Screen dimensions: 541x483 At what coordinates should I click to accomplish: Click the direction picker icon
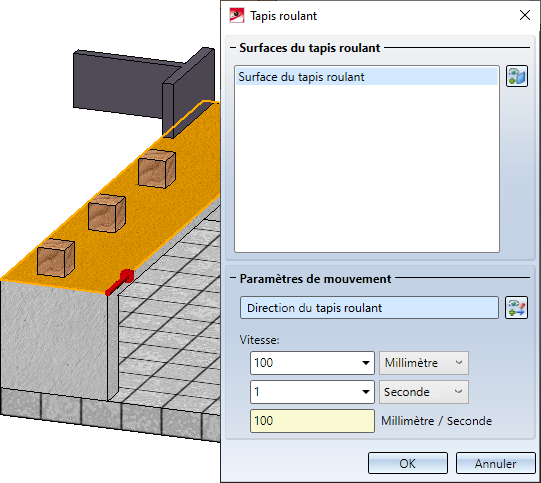click(517, 307)
